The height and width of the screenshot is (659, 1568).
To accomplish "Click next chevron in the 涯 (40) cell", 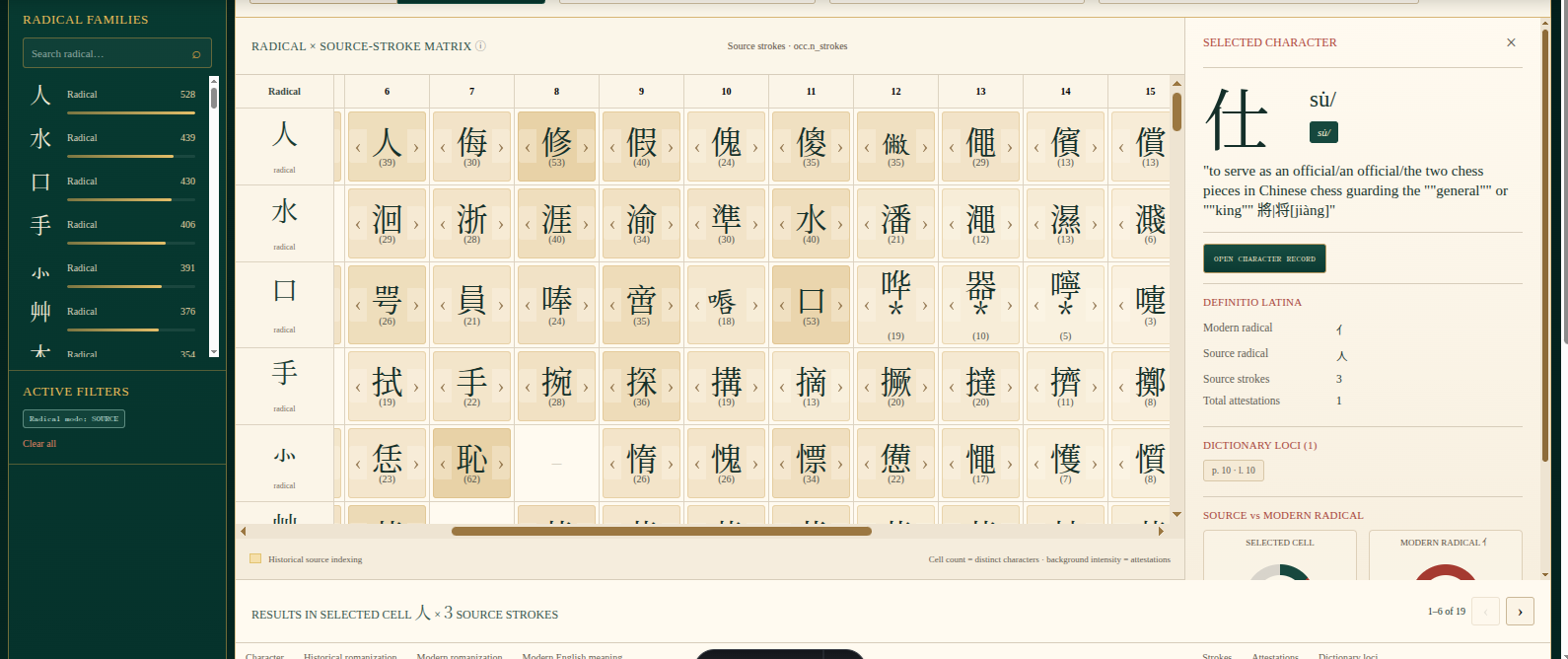I will [x=586, y=224].
